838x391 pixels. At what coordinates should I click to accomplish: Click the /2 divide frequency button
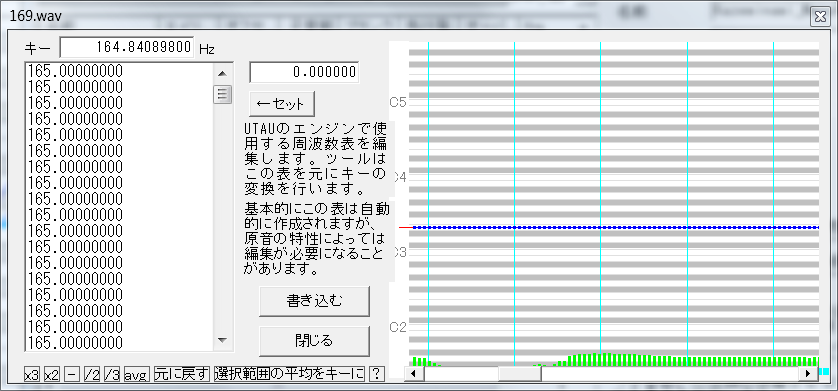click(92, 374)
